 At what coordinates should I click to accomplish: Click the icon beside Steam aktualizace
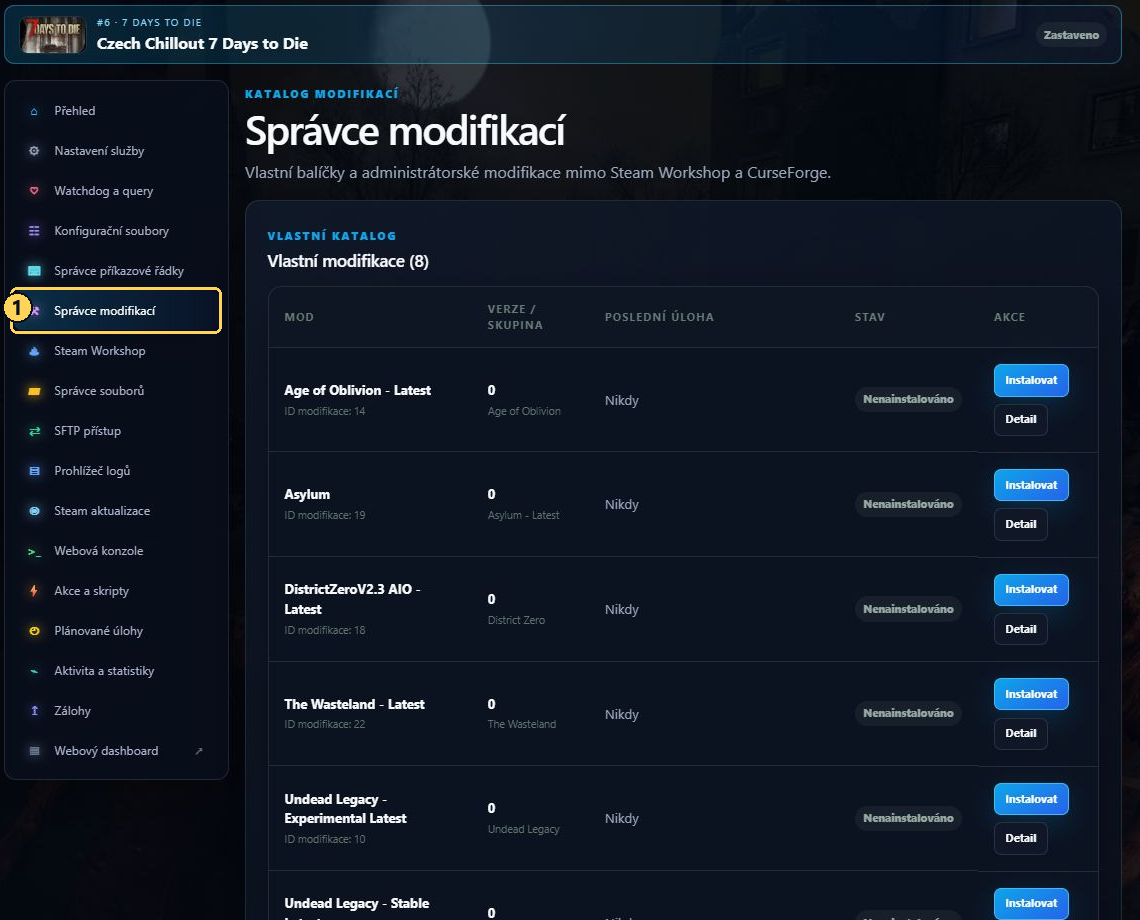point(34,511)
